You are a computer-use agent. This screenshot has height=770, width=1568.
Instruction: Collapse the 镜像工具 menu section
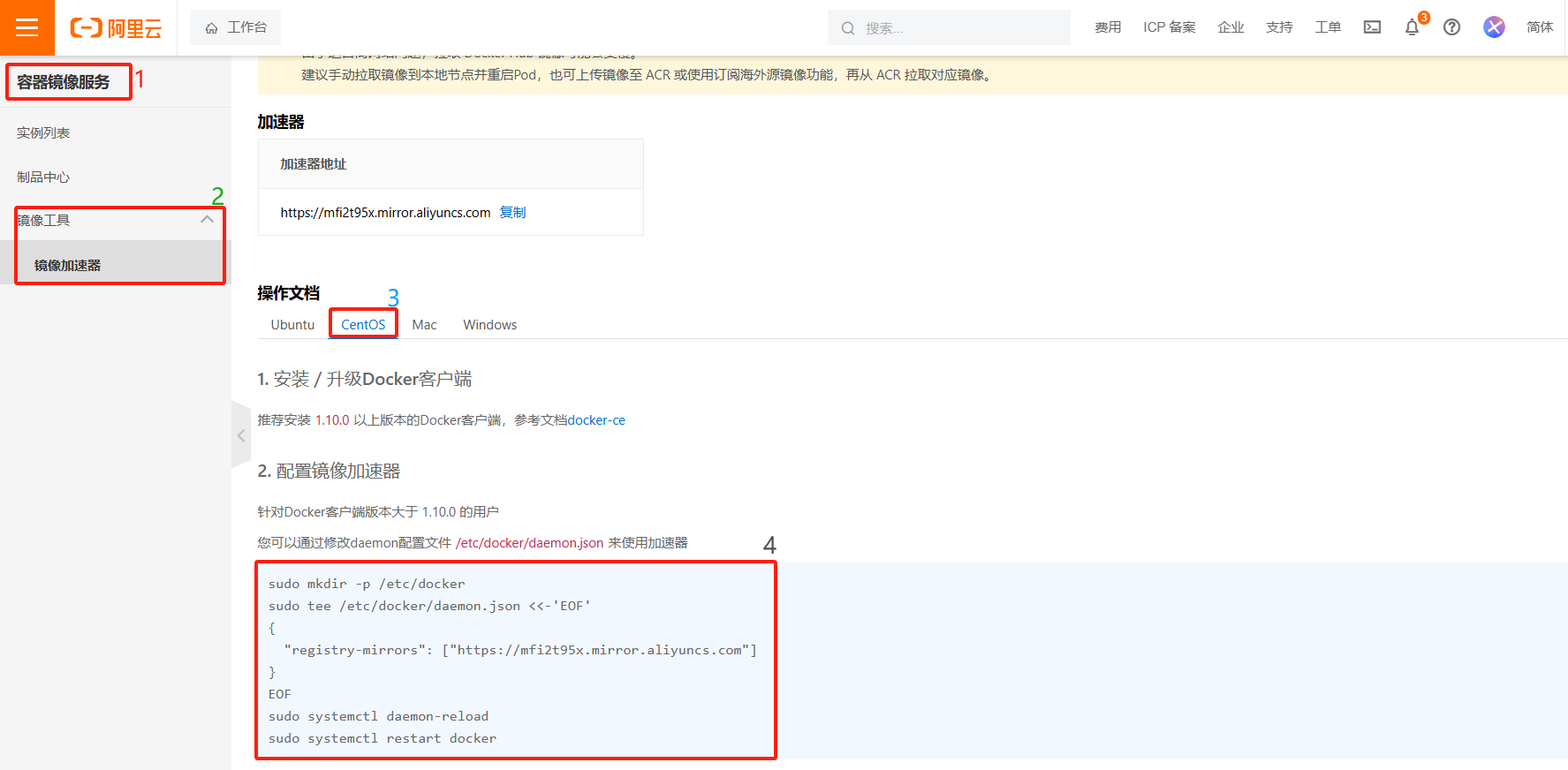point(207,220)
